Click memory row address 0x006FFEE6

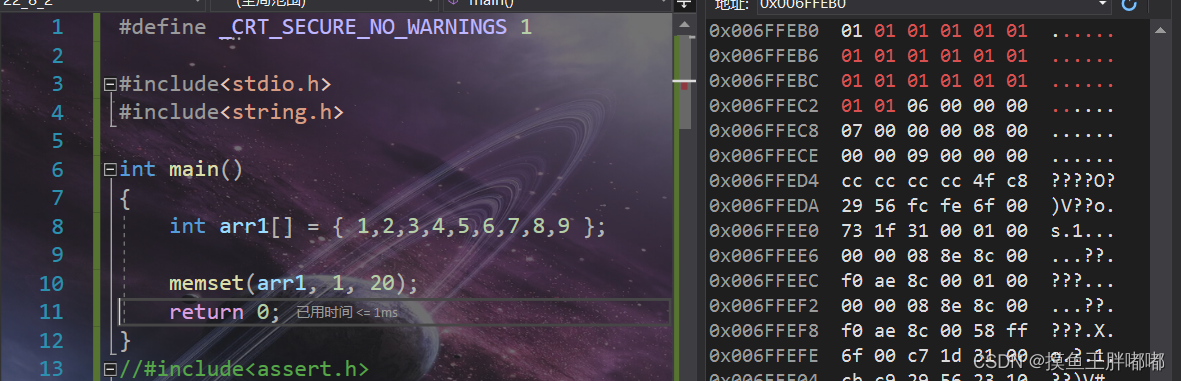coord(764,256)
